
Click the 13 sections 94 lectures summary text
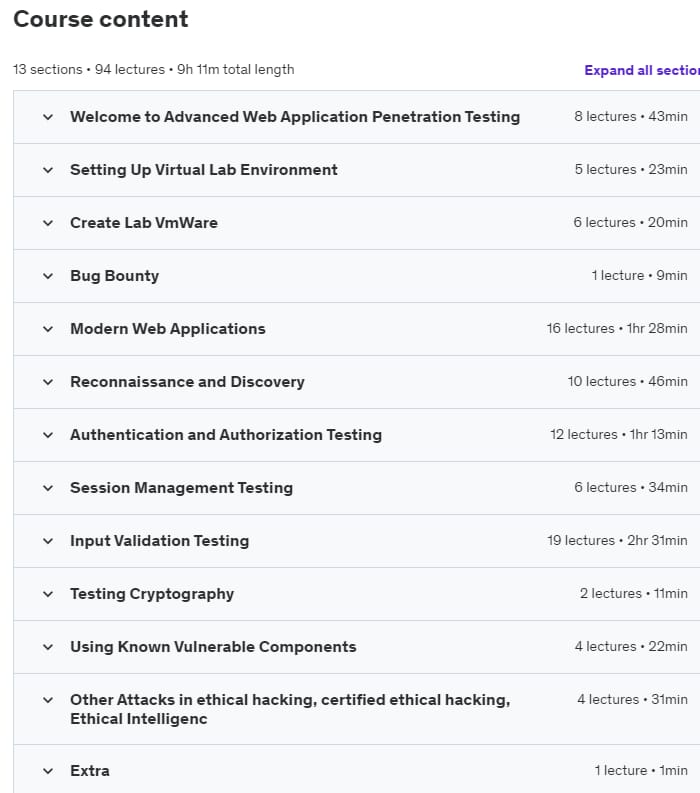point(153,69)
